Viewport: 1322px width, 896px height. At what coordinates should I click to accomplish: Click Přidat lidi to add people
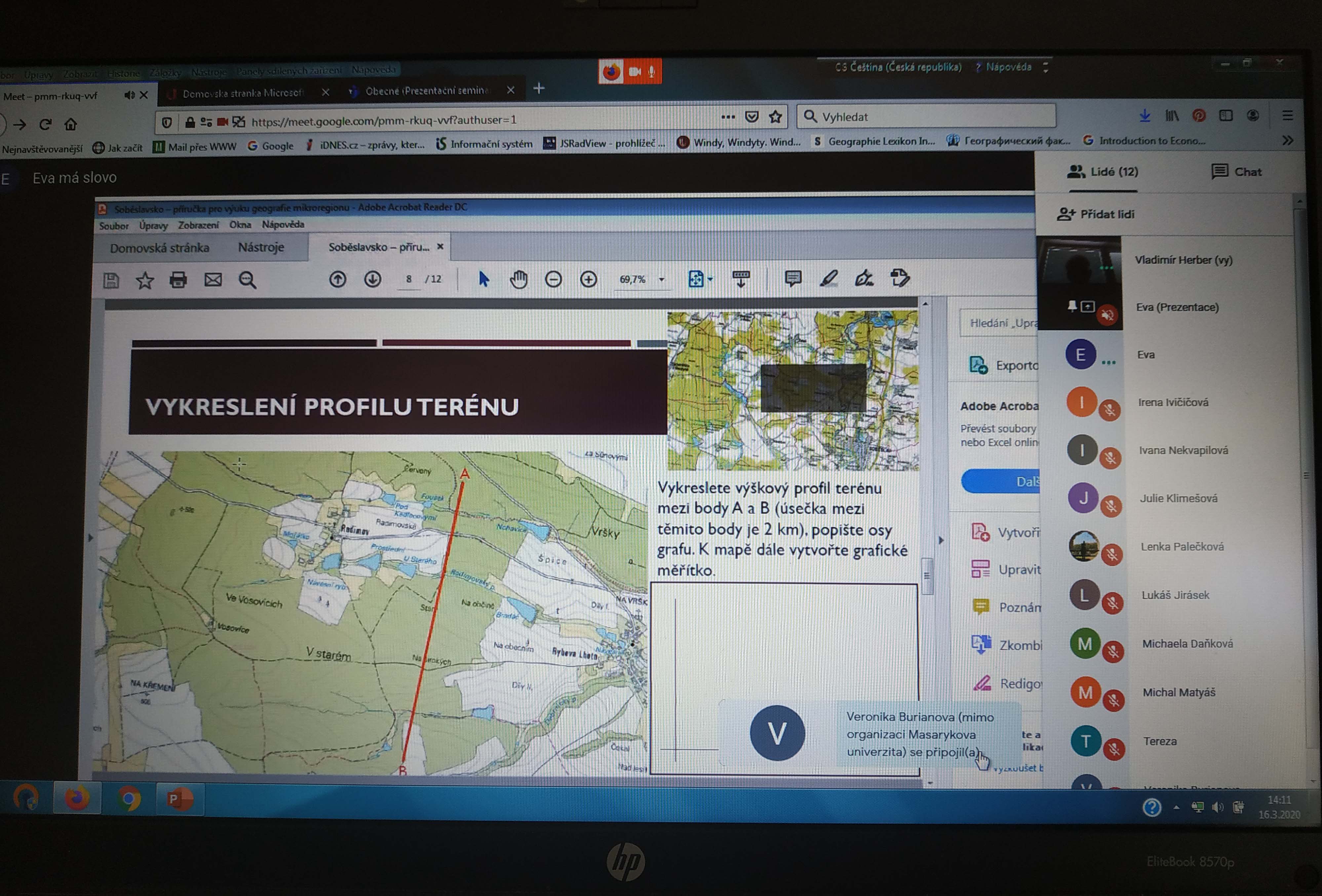pos(1095,214)
